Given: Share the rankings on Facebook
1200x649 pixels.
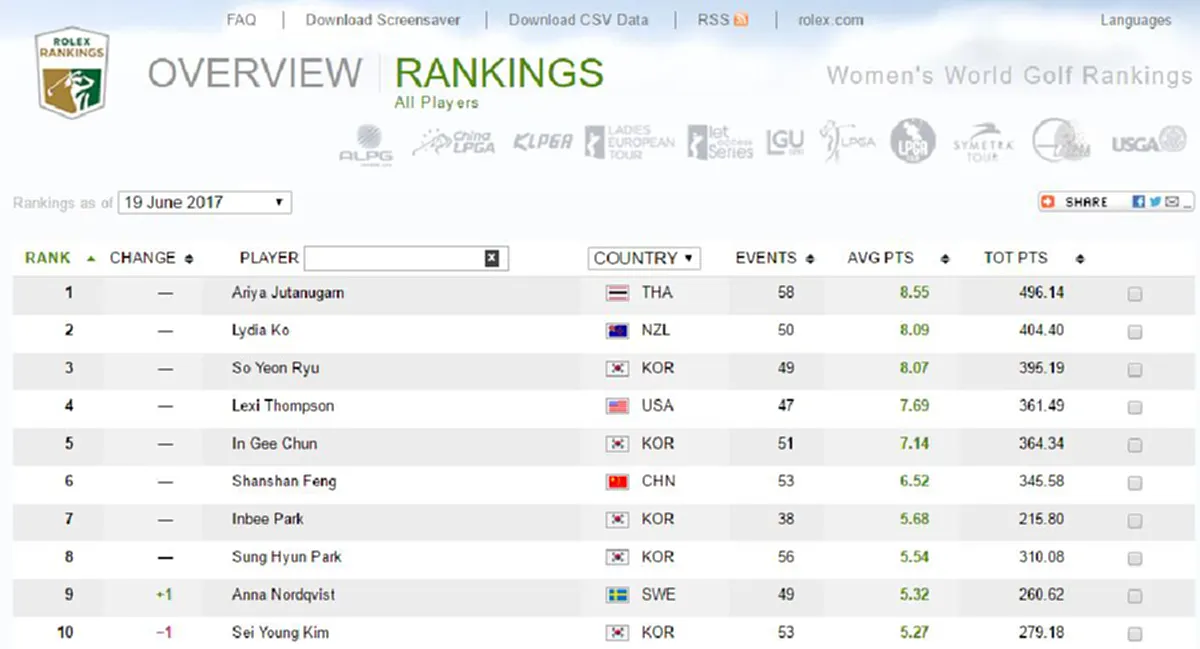Looking at the screenshot, I should (1139, 202).
